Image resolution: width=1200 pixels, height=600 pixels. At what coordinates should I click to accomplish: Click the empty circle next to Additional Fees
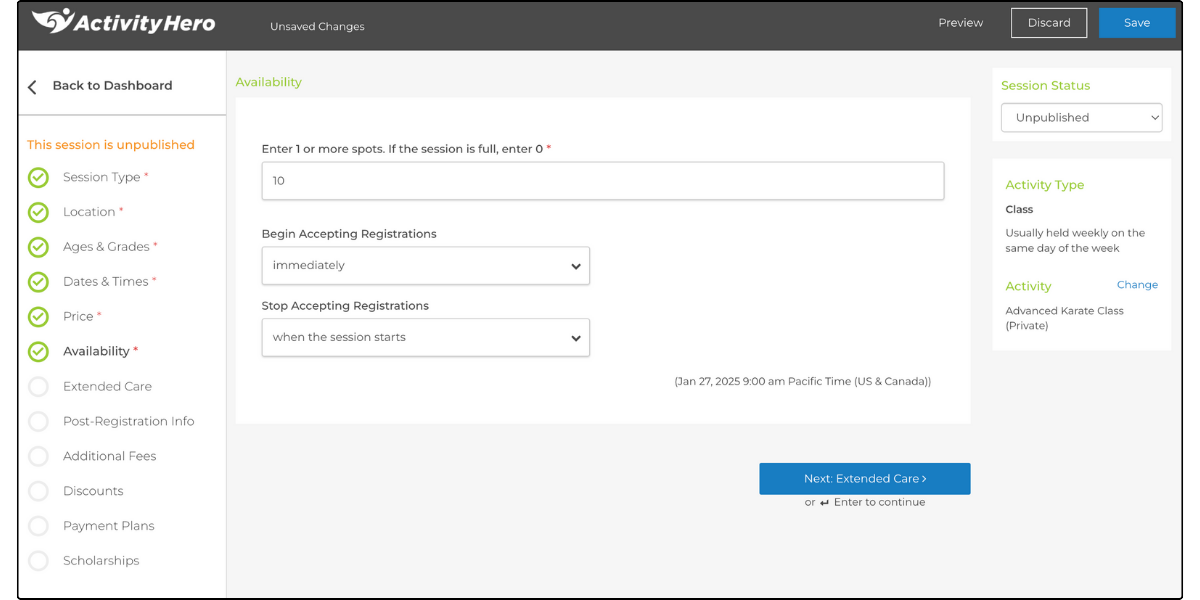pyautogui.click(x=38, y=457)
